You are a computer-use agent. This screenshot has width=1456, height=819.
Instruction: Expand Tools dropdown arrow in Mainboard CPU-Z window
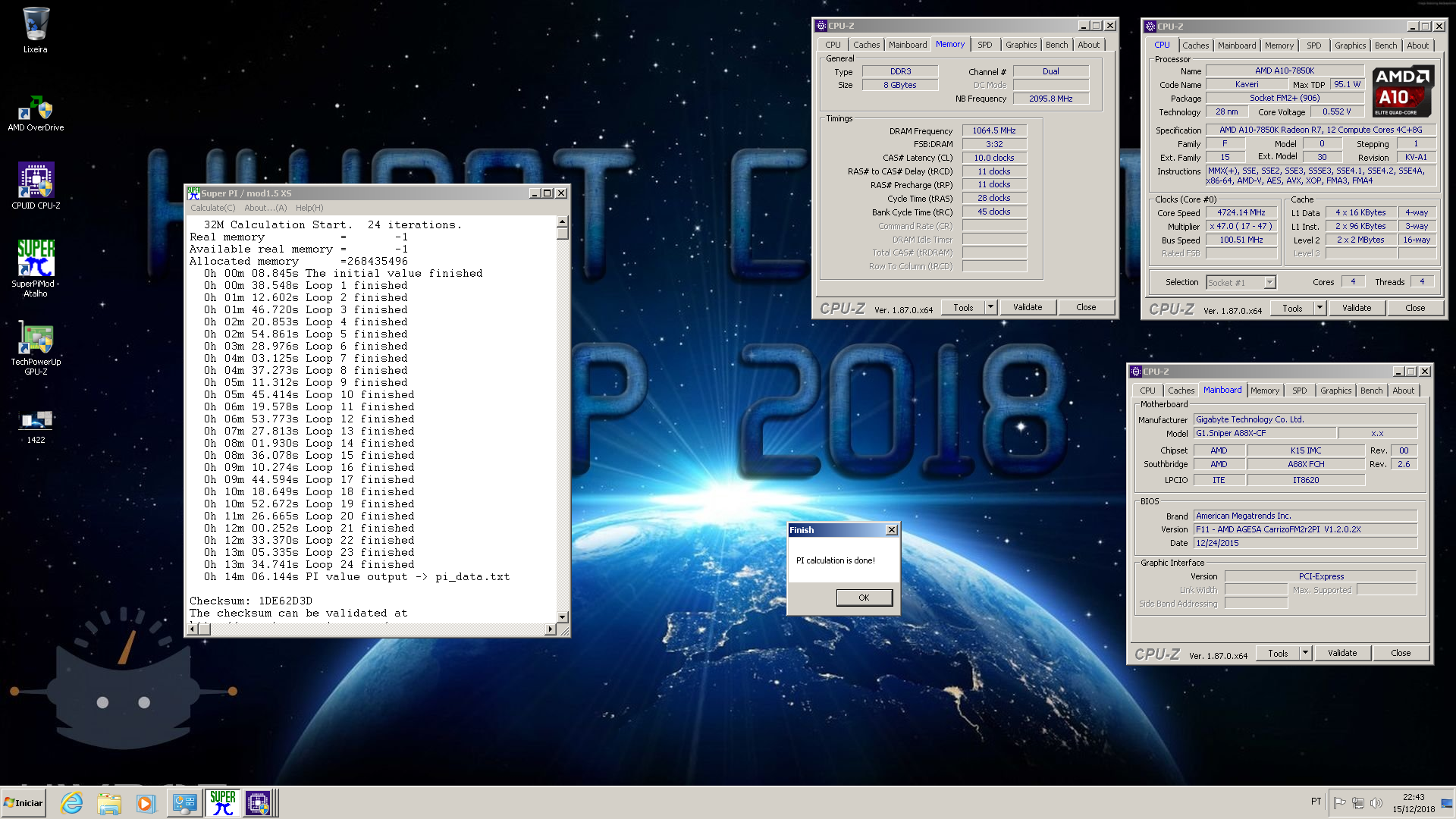click(1305, 654)
